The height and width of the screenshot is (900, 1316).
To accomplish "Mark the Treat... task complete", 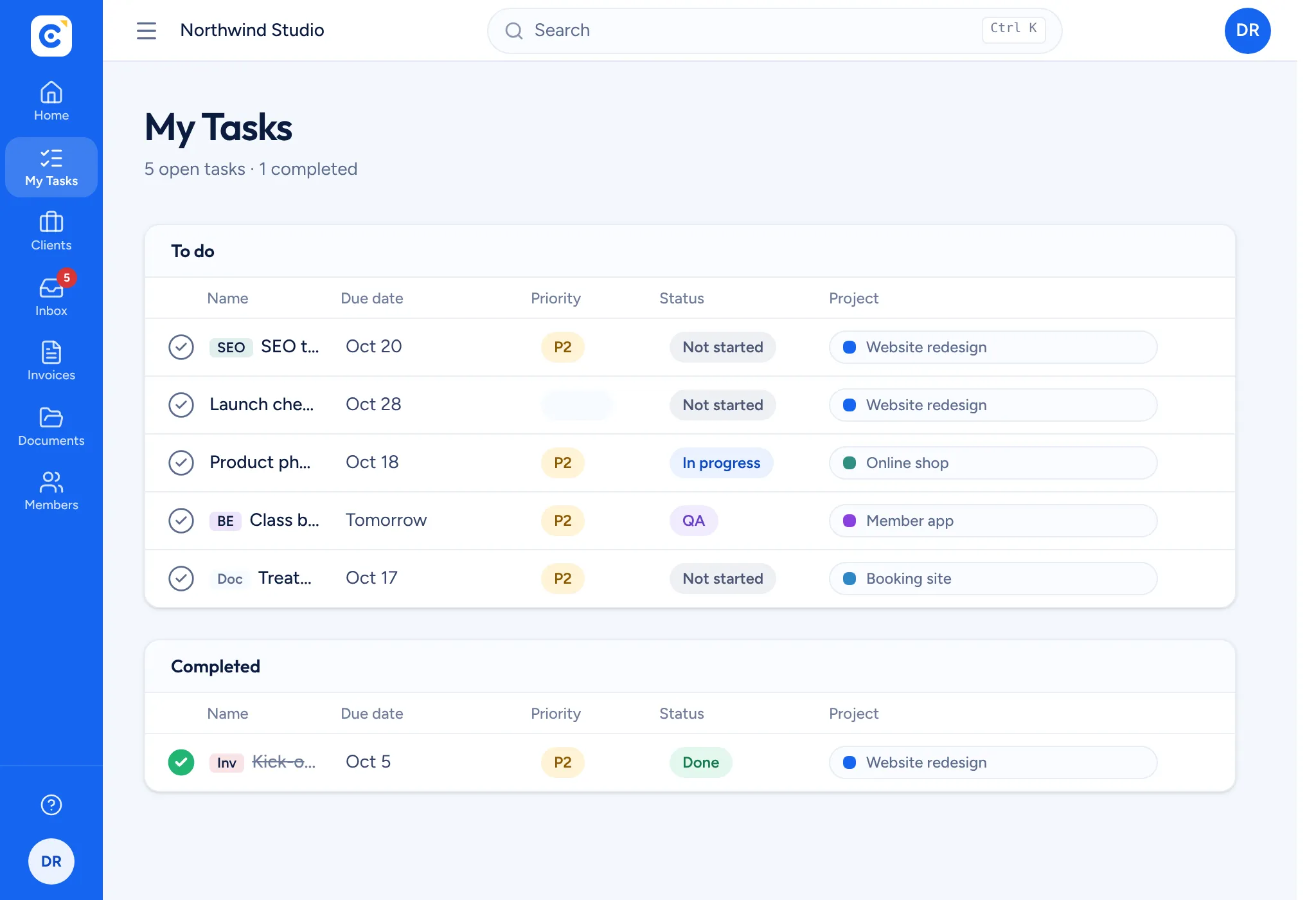I will pos(181,579).
